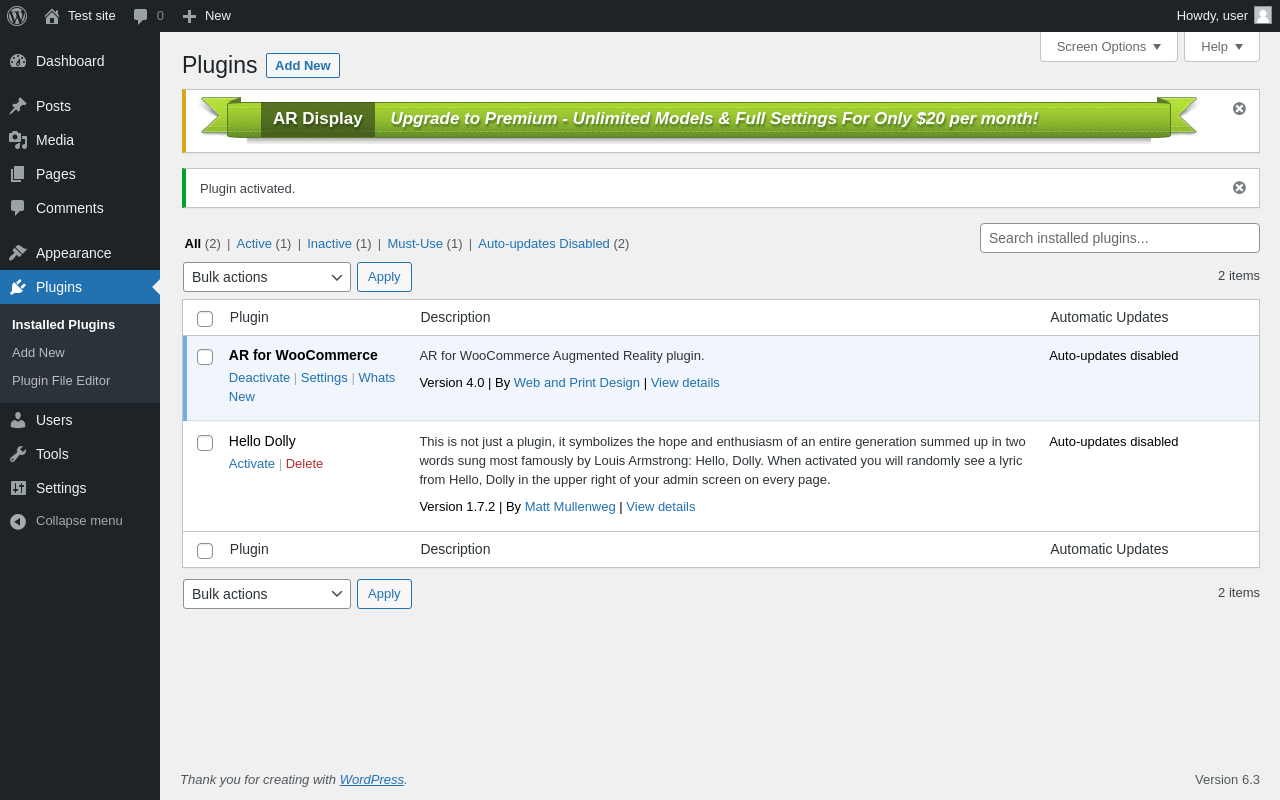The height and width of the screenshot is (800, 1280).
Task: Show All plugins filter
Action: coord(193,243)
